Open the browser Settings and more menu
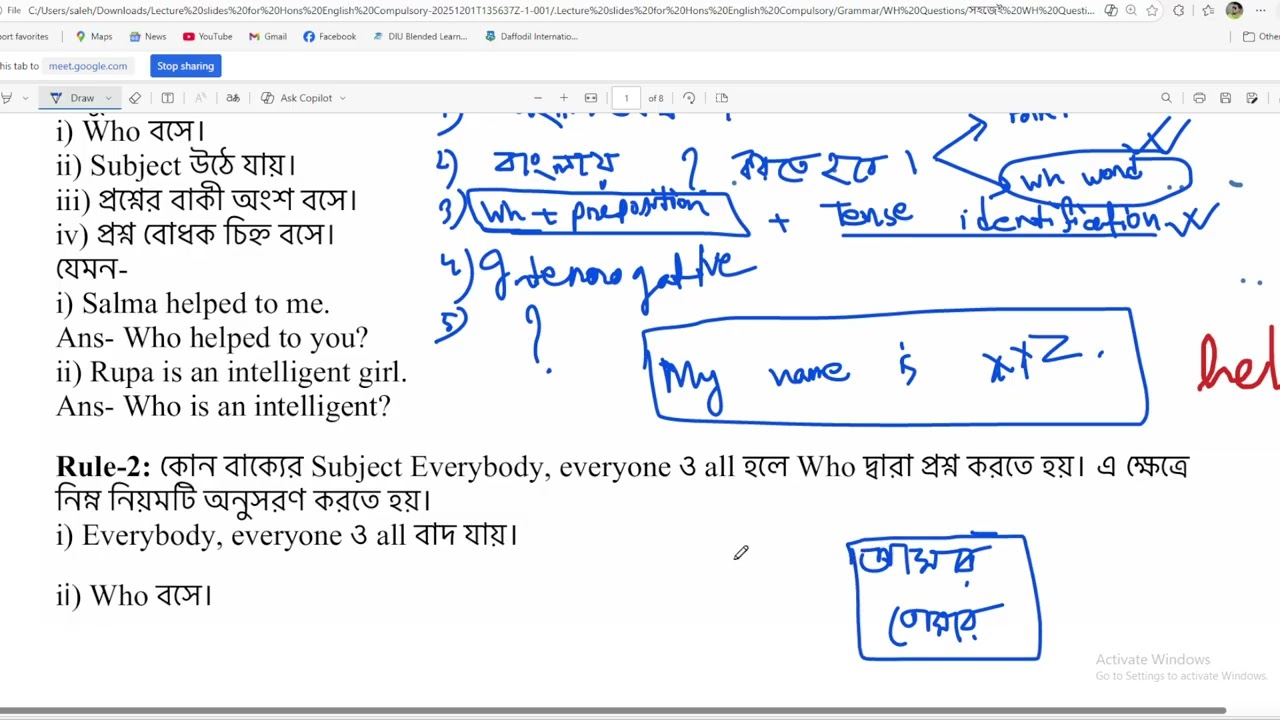Viewport: 1280px width, 720px height. [x=1262, y=11]
